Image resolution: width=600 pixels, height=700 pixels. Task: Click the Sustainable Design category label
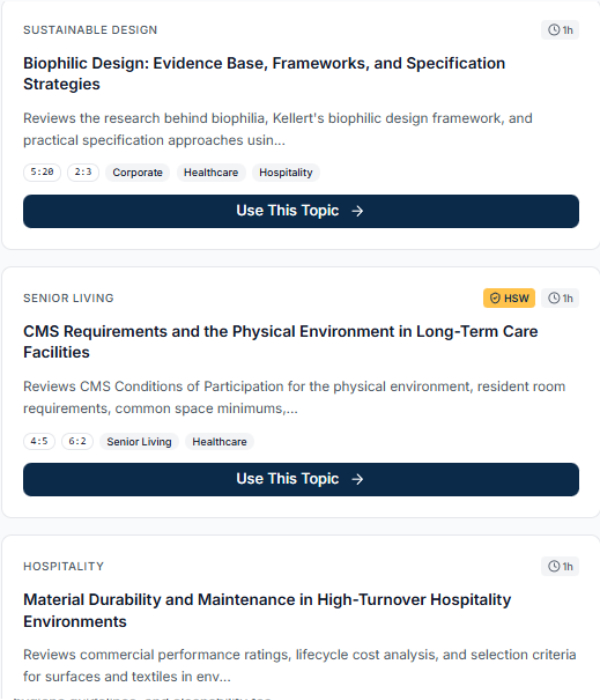pyautogui.click(x=90, y=30)
